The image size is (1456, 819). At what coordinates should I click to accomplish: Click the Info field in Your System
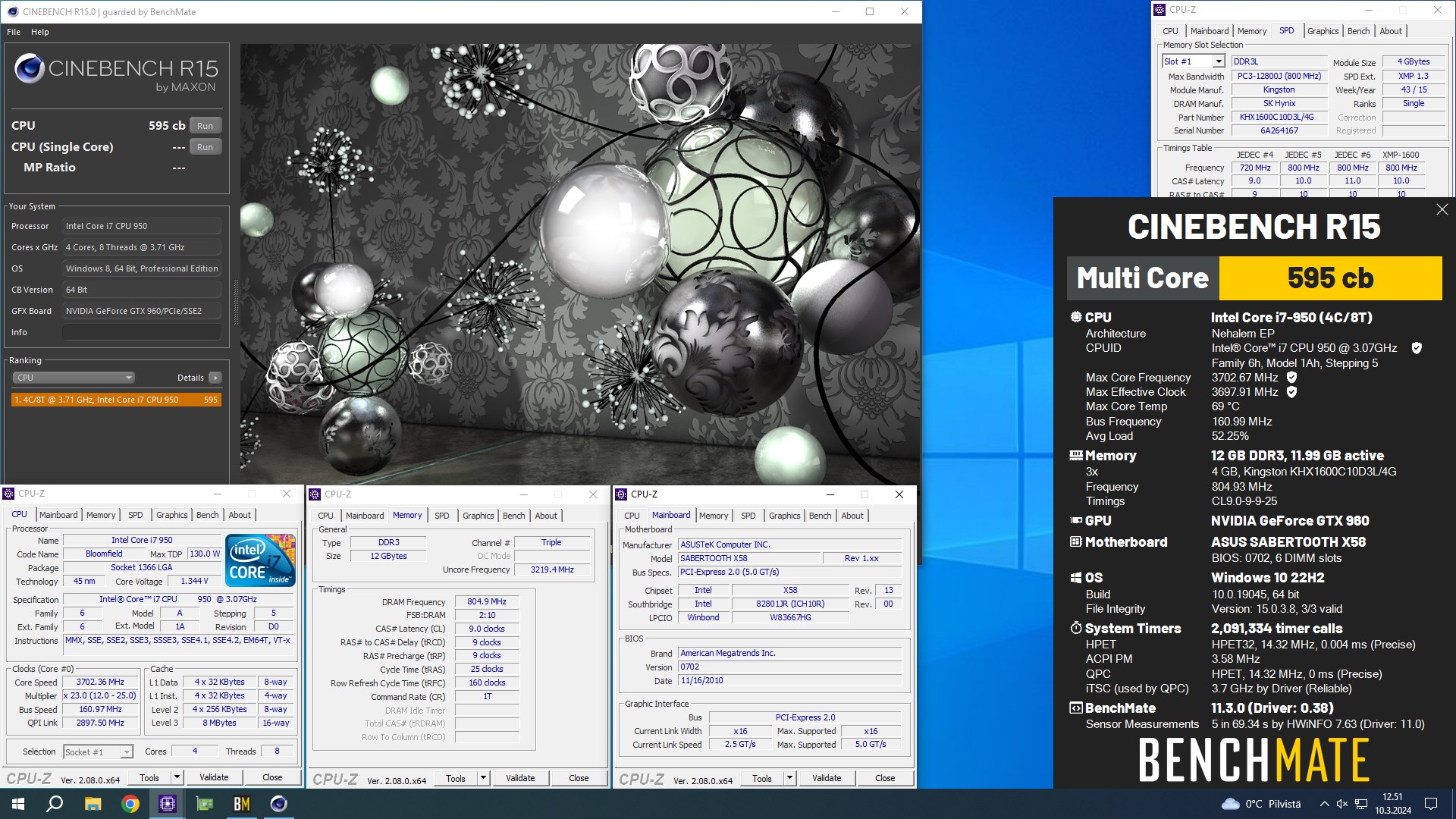(x=142, y=332)
